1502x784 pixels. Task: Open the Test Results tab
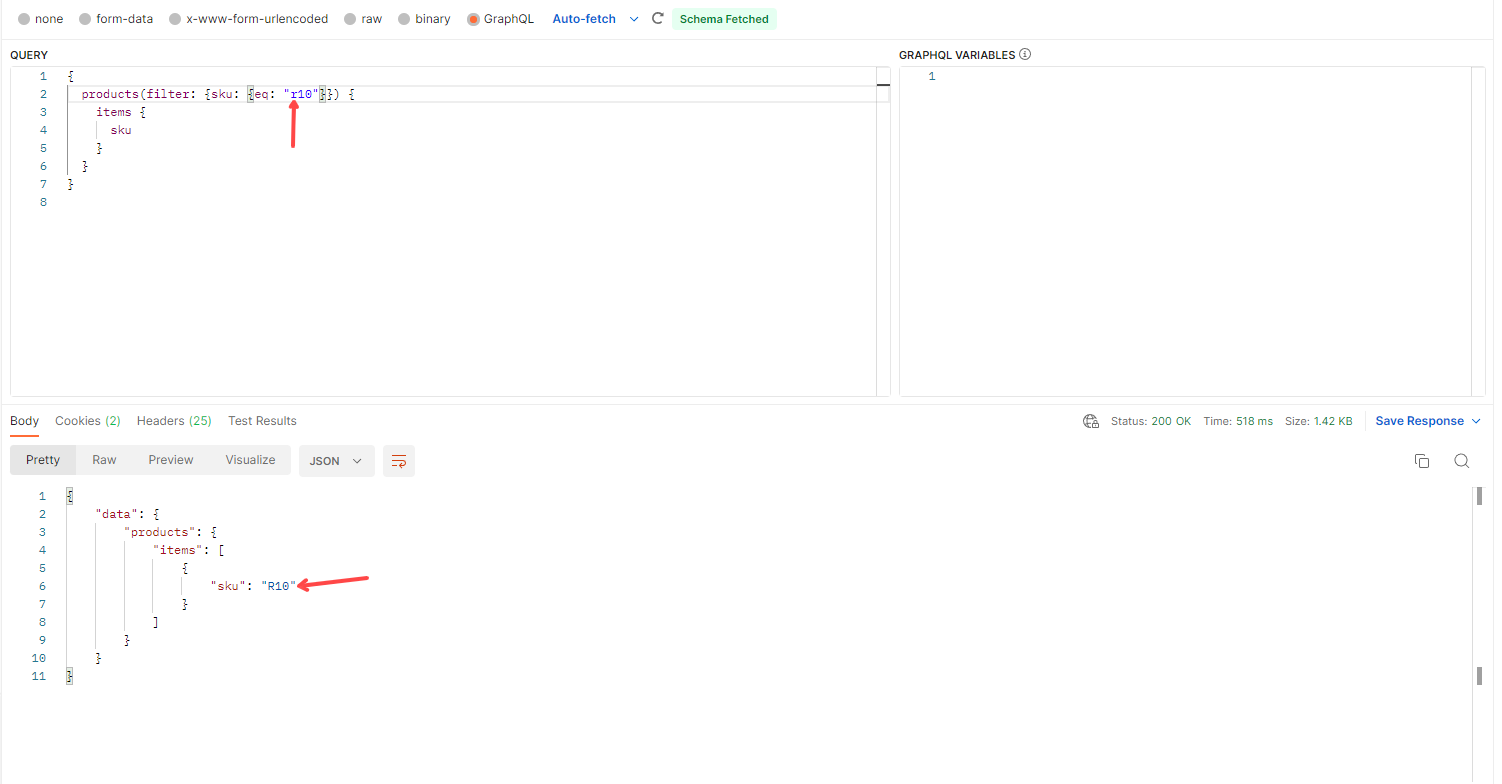pos(262,421)
